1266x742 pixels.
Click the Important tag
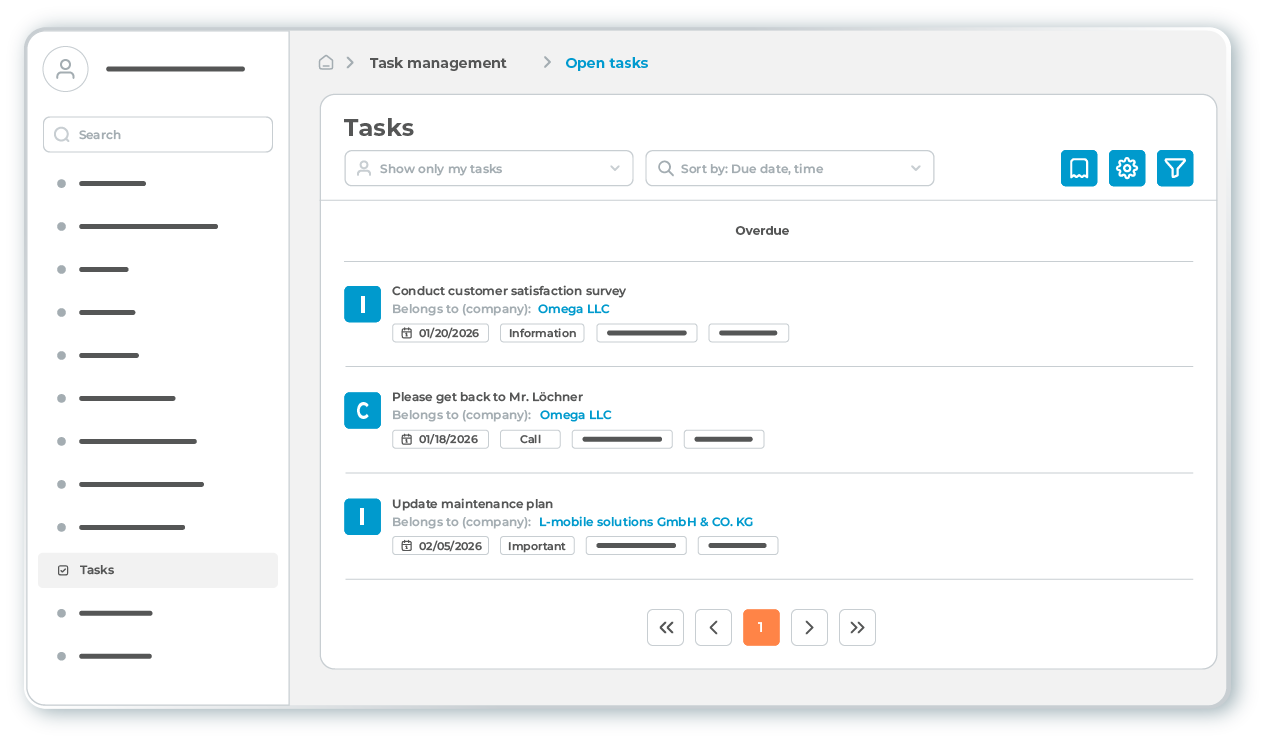[x=537, y=546]
